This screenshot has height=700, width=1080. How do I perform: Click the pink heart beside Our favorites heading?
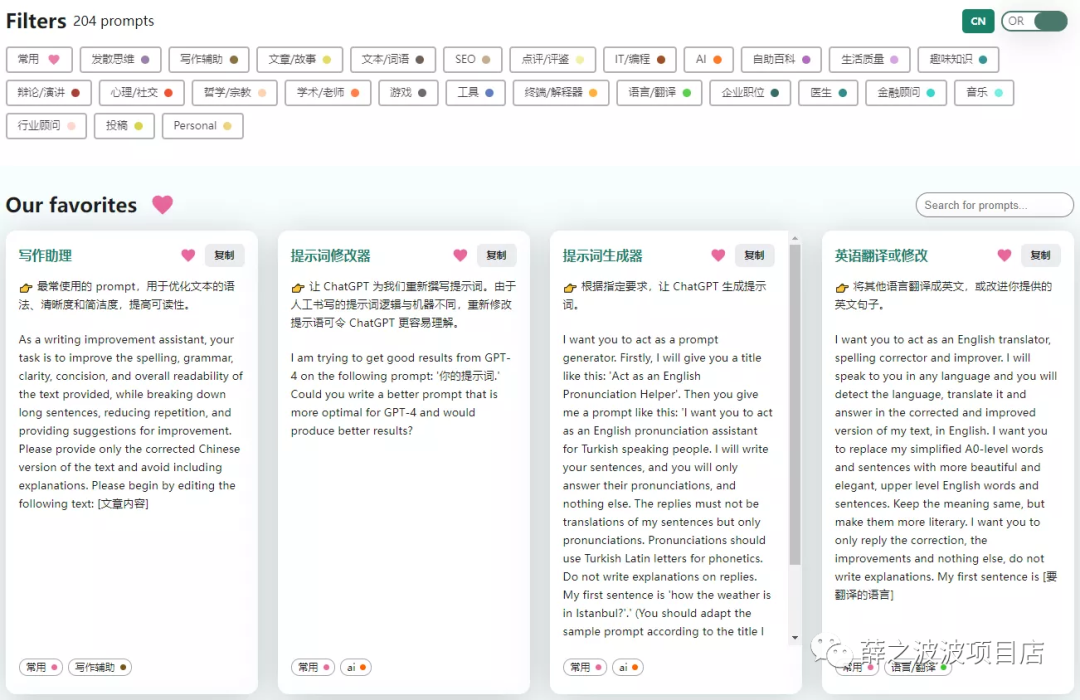click(162, 205)
